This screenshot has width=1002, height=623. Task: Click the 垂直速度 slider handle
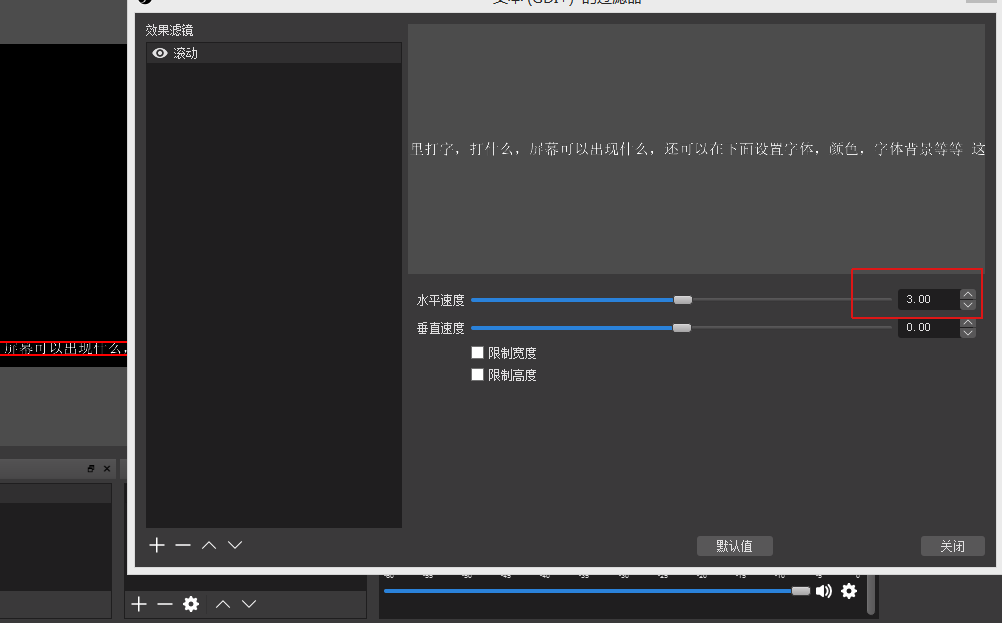682,328
